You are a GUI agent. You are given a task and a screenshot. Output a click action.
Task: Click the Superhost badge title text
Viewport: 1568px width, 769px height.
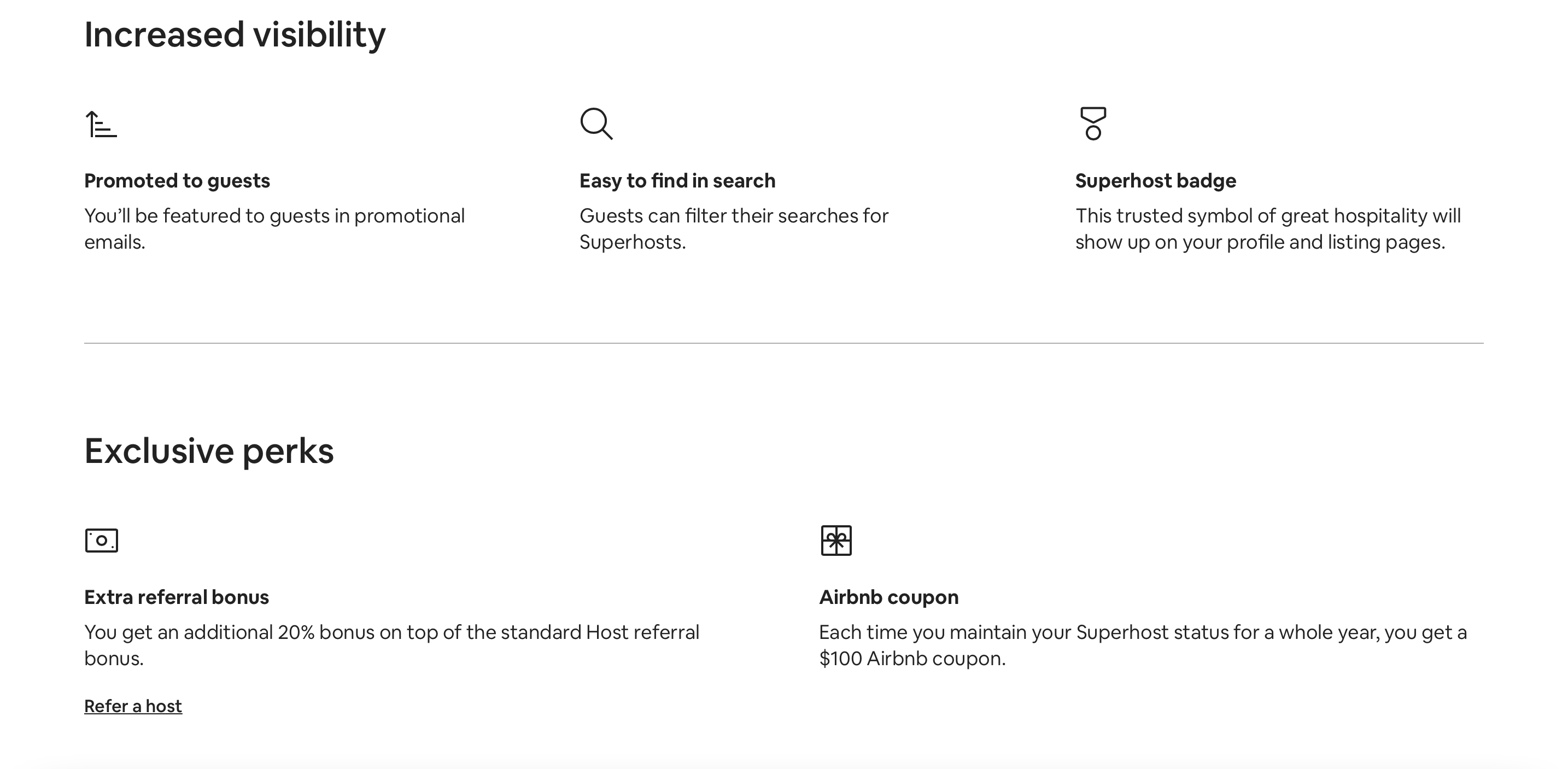click(x=1155, y=180)
